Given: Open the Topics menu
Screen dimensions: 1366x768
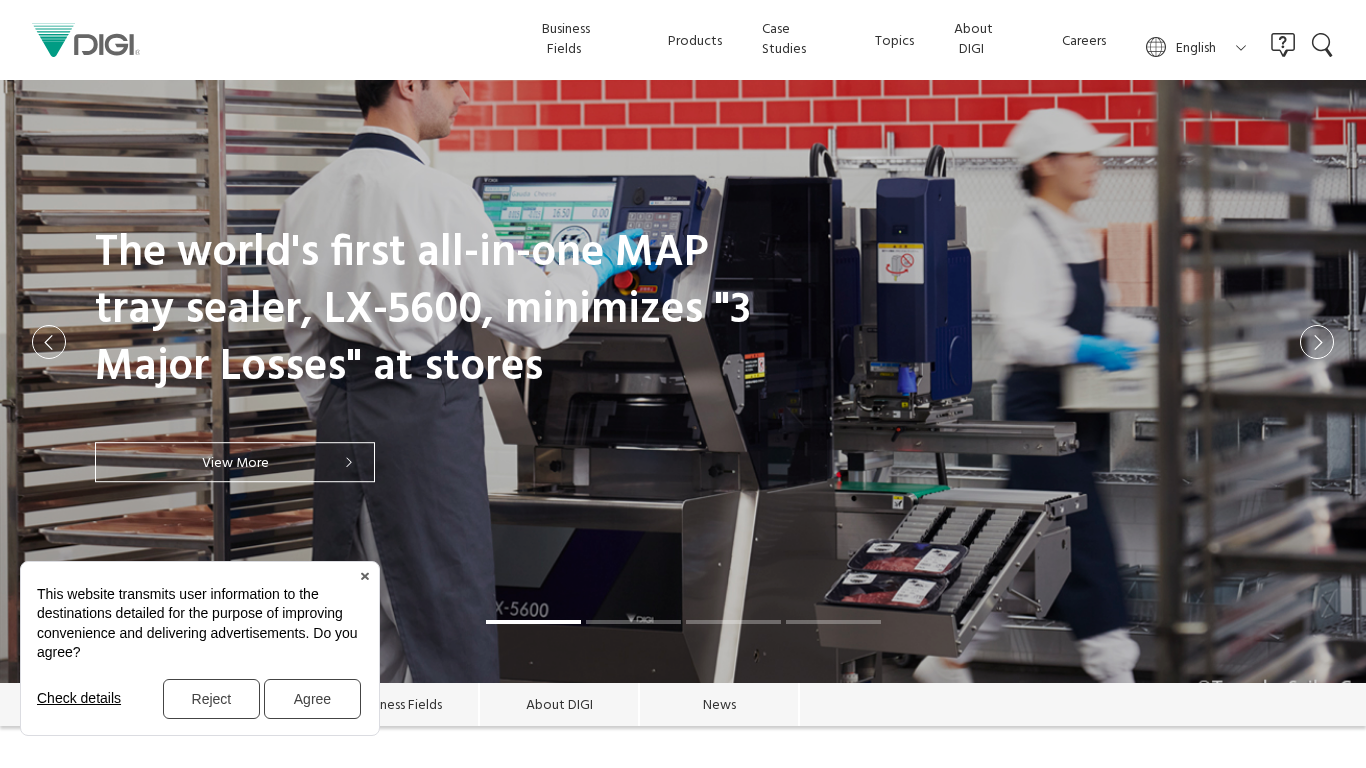Looking at the screenshot, I should click(894, 41).
